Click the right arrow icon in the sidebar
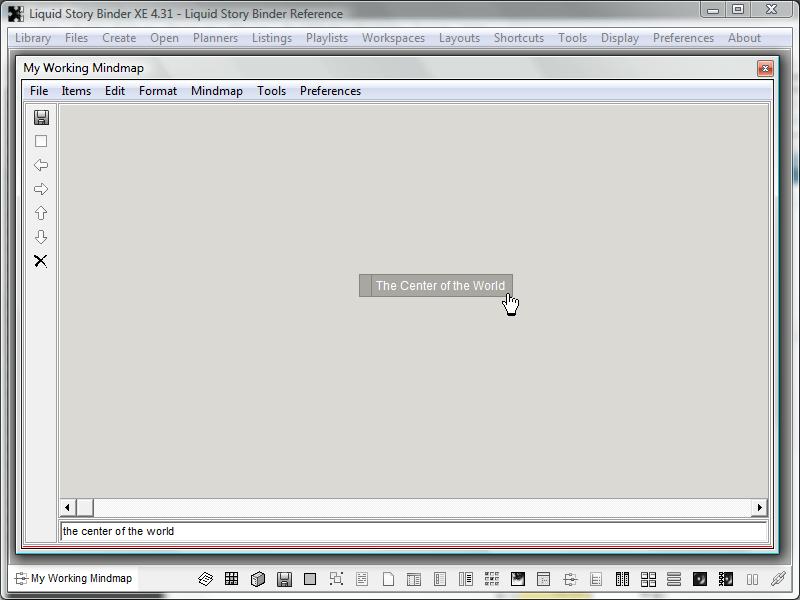 click(x=41, y=189)
